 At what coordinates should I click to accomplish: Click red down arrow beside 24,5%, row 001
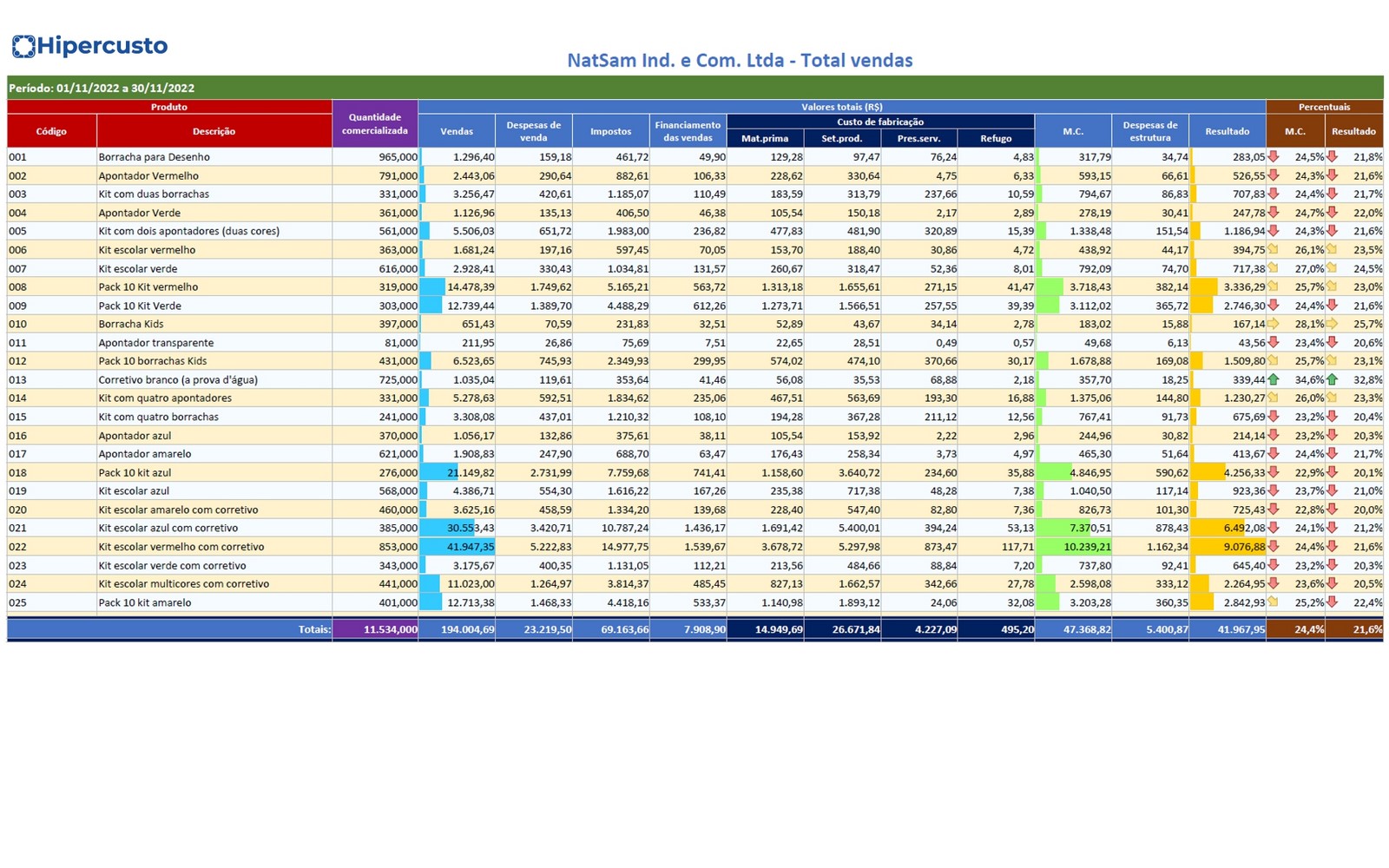coord(1274,157)
